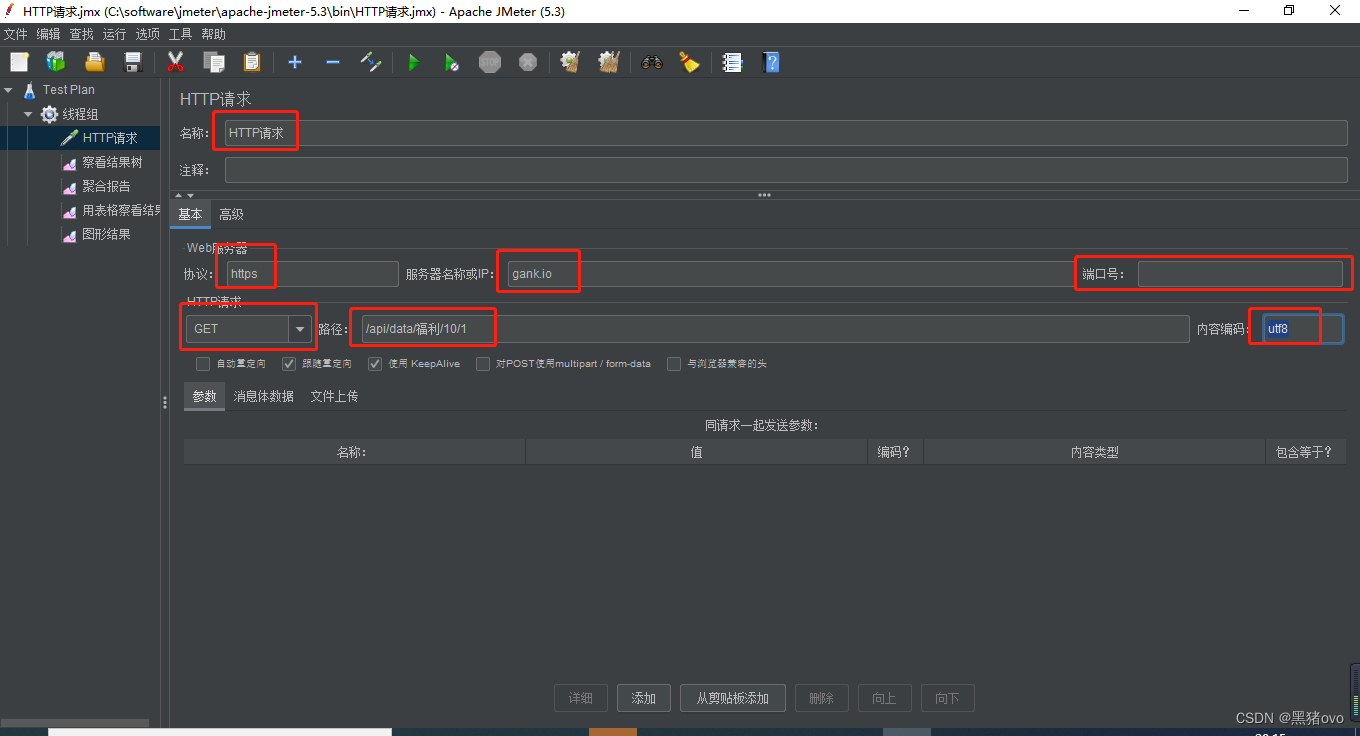1360x736 pixels.
Task: Select 用表格察看结果 listener in tree
Action: 111,210
